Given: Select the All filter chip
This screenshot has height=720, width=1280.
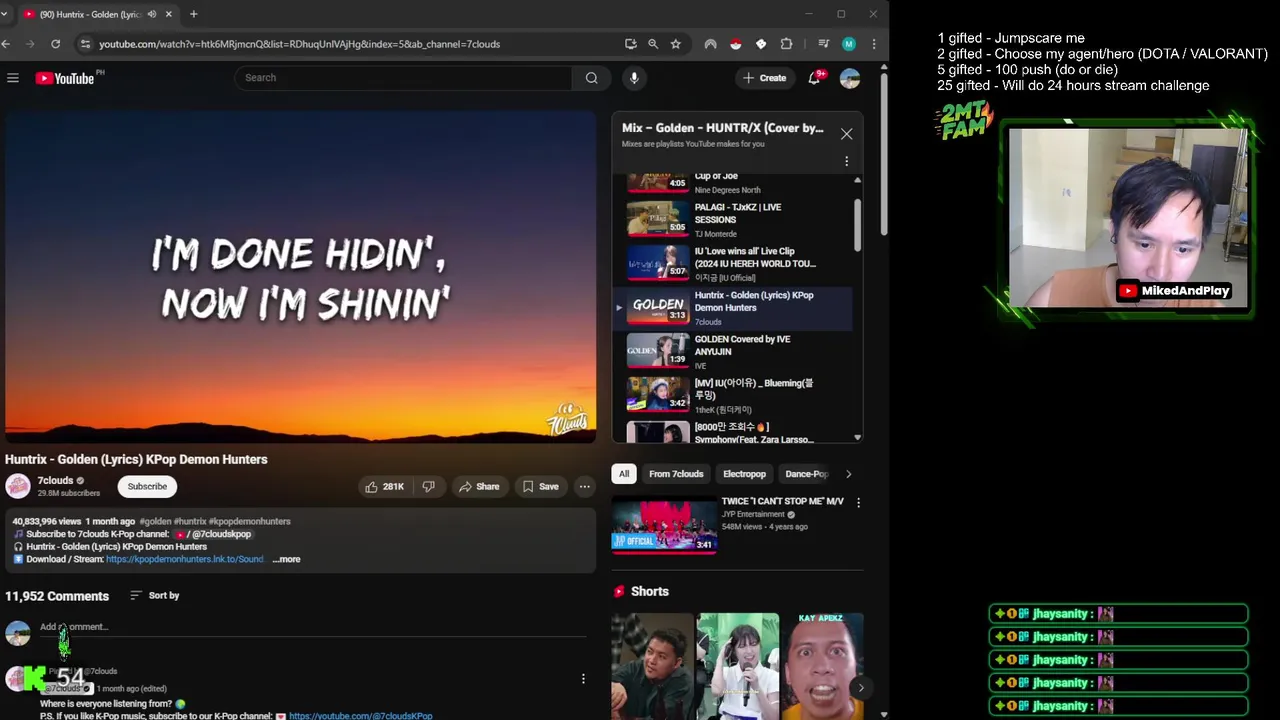Looking at the screenshot, I should (624, 474).
